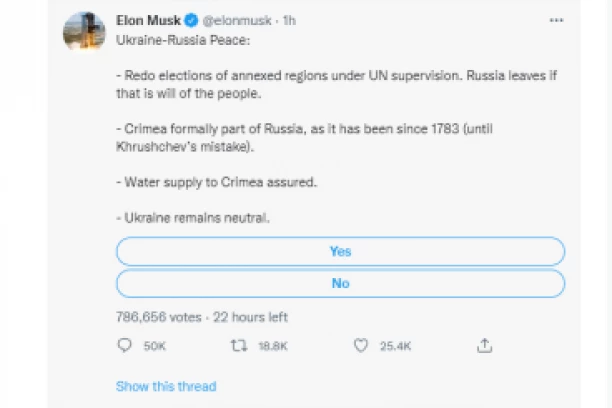Open the Show this thread link
Image resolution: width=612 pixels, height=408 pixels.
[166, 386]
